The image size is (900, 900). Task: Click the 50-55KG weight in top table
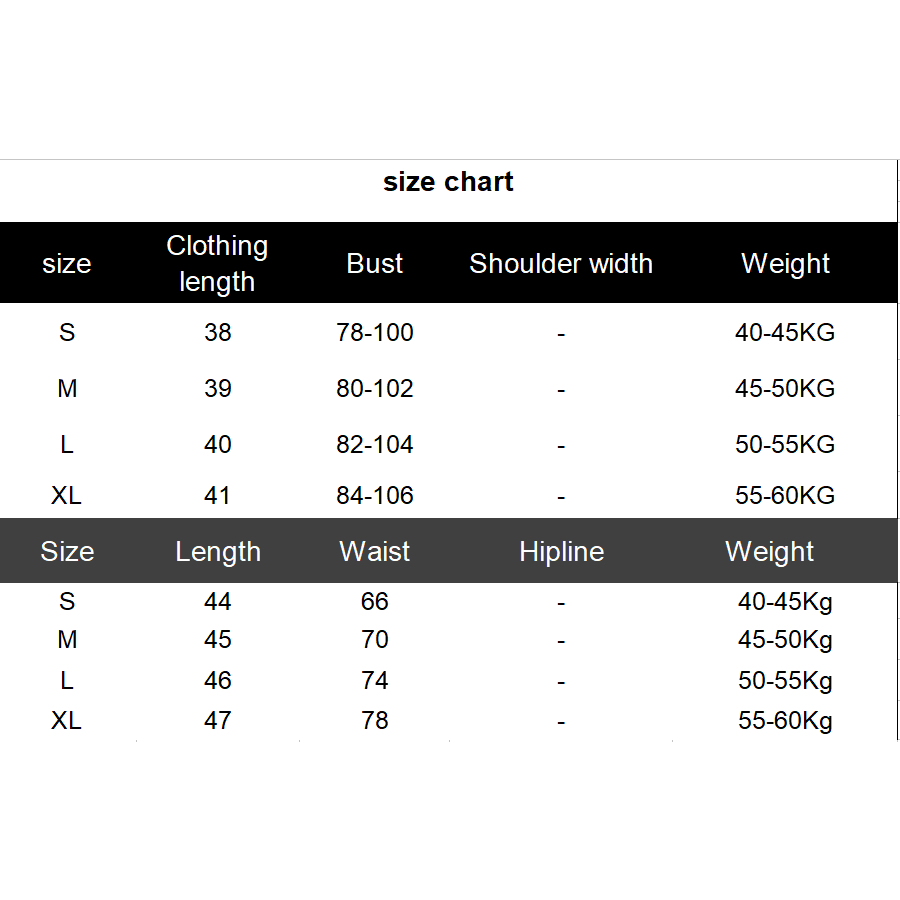click(785, 444)
